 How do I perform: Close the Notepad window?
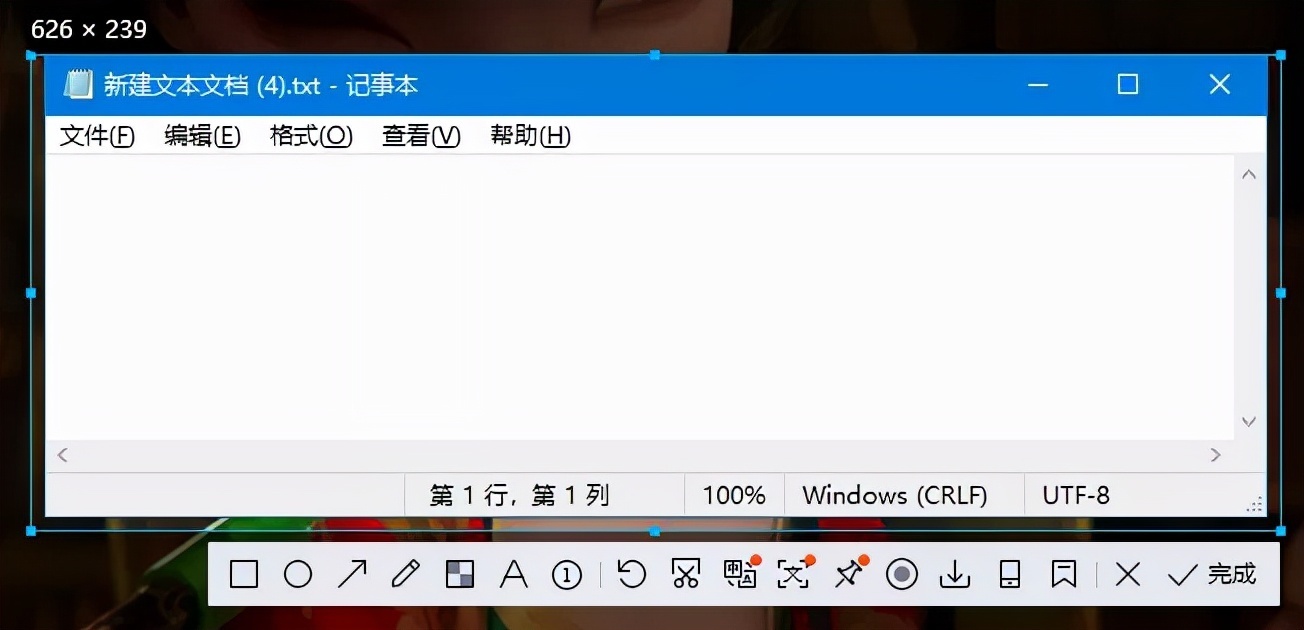click(x=1220, y=85)
